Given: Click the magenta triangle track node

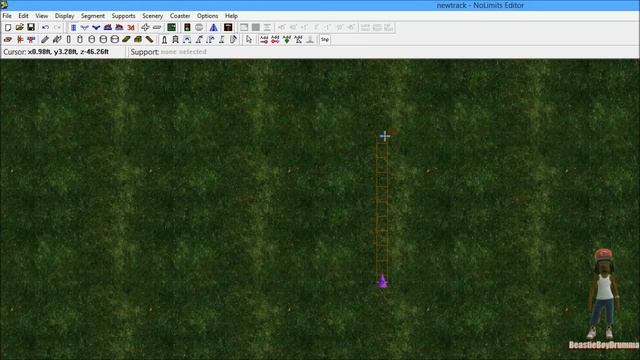Looking at the screenshot, I should (x=382, y=282).
